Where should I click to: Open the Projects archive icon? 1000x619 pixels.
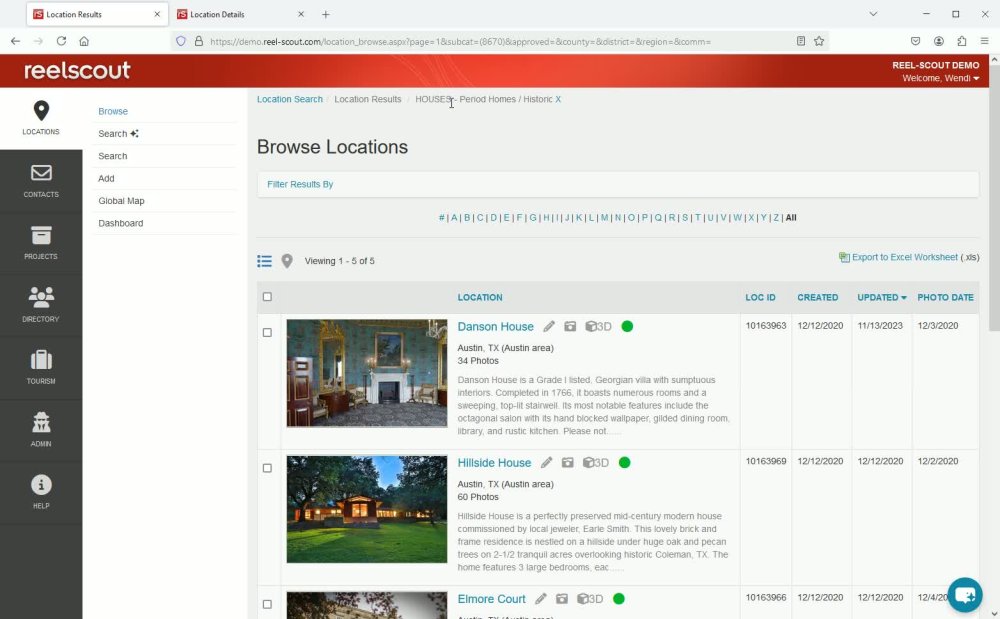click(x=41, y=235)
